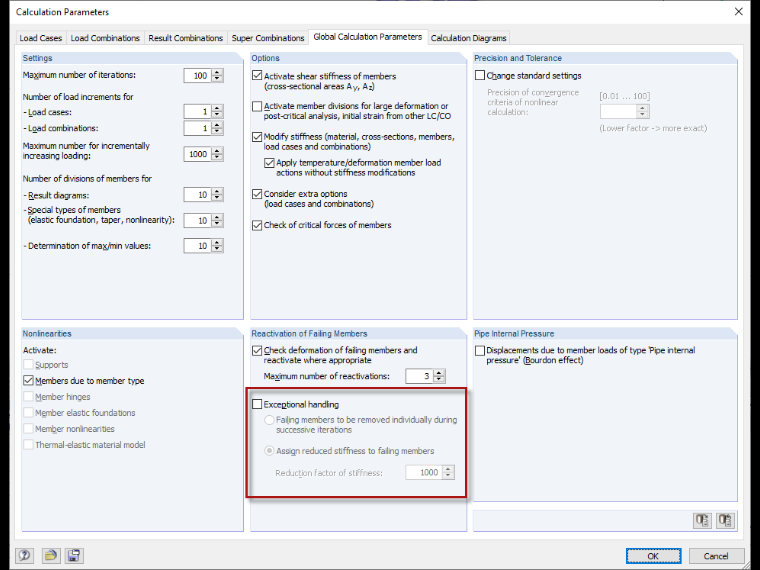Click the Result diagrams divisions field

point(198,195)
